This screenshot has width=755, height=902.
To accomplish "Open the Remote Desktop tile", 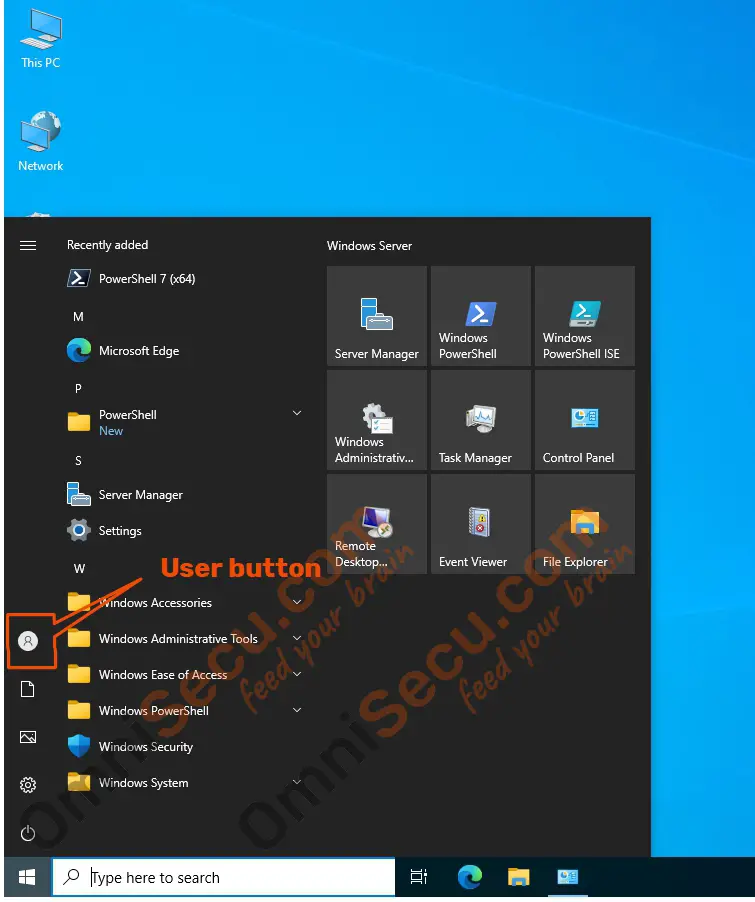I will tap(377, 524).
